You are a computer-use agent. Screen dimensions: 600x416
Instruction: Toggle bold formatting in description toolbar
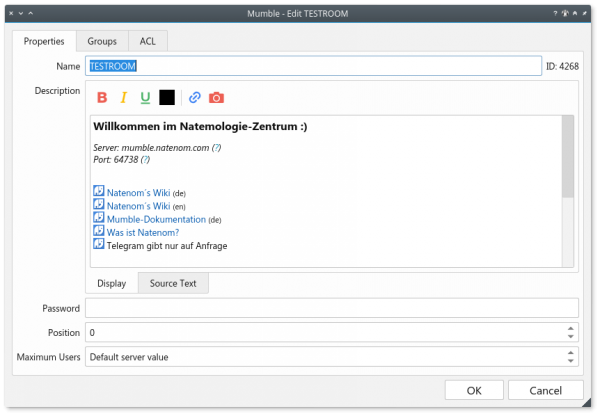click(102, 98)
